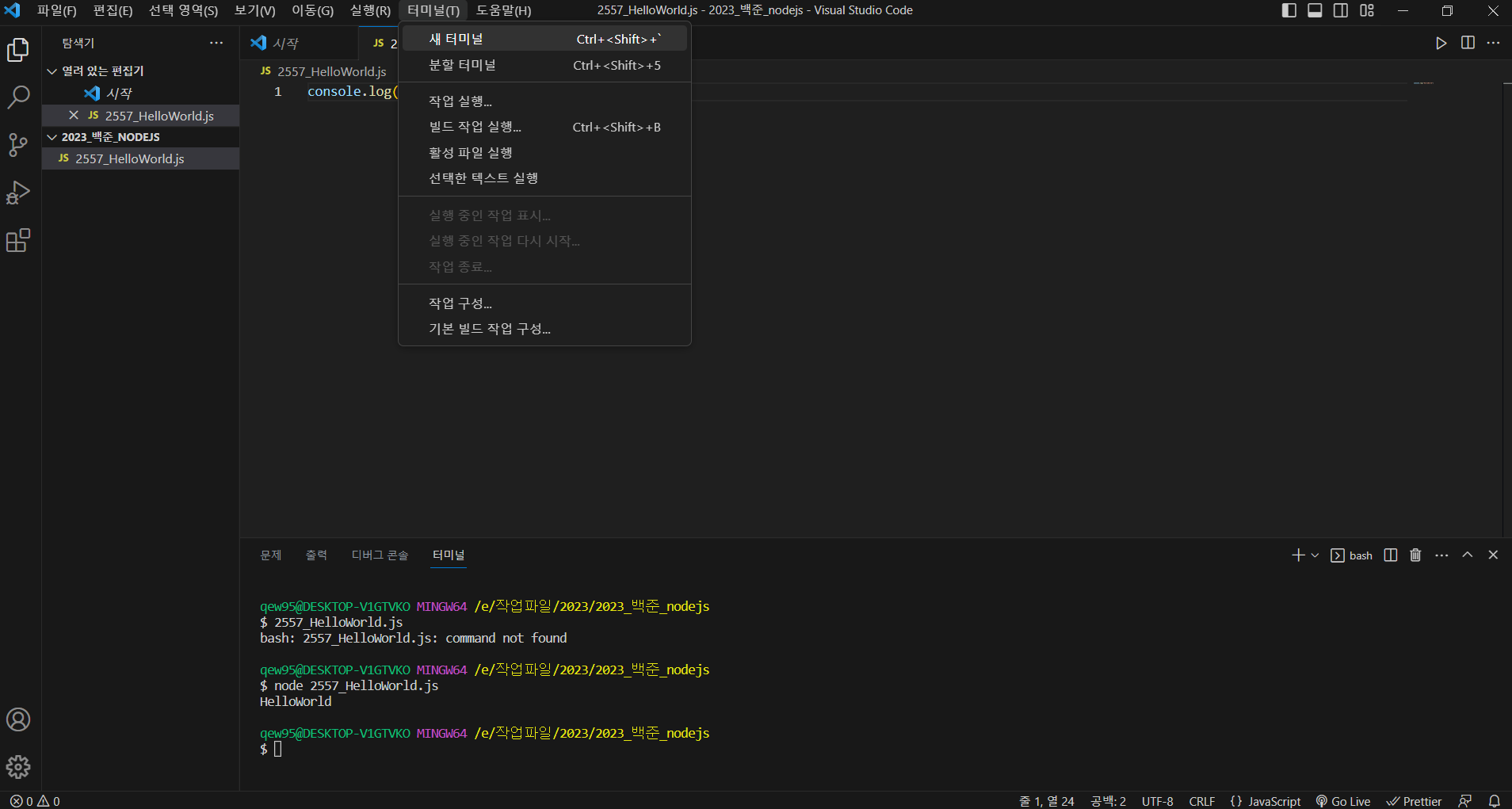The image size is (1512, 809).
Task: Open the 도움말(H) menu
Action: click(504, 10)
